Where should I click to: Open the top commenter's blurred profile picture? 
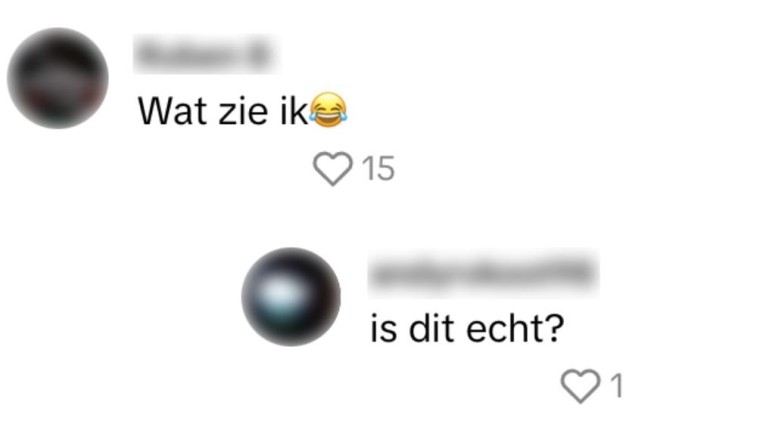click(58, 78)
